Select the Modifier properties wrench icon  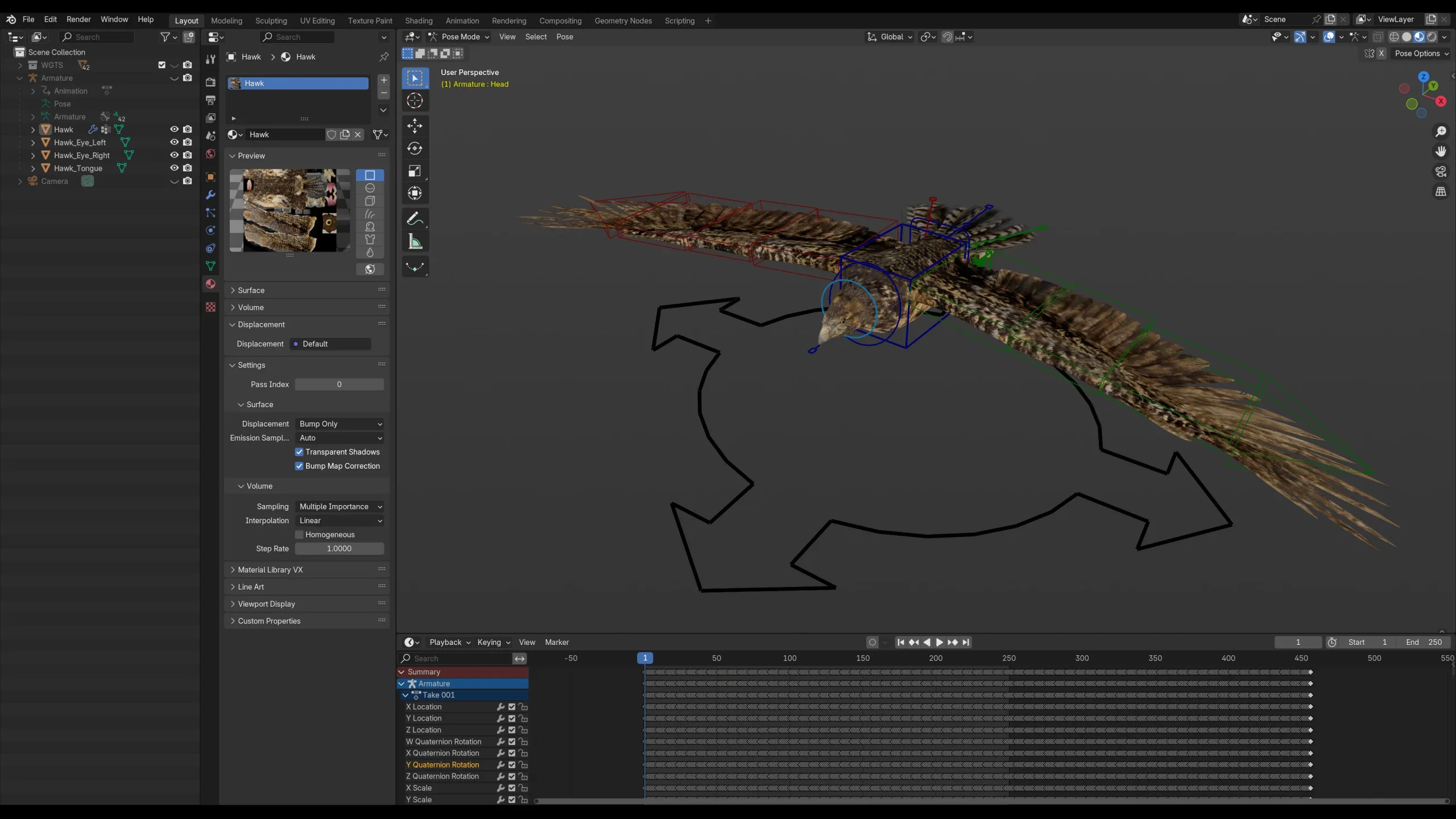click(x=210, y=195)
